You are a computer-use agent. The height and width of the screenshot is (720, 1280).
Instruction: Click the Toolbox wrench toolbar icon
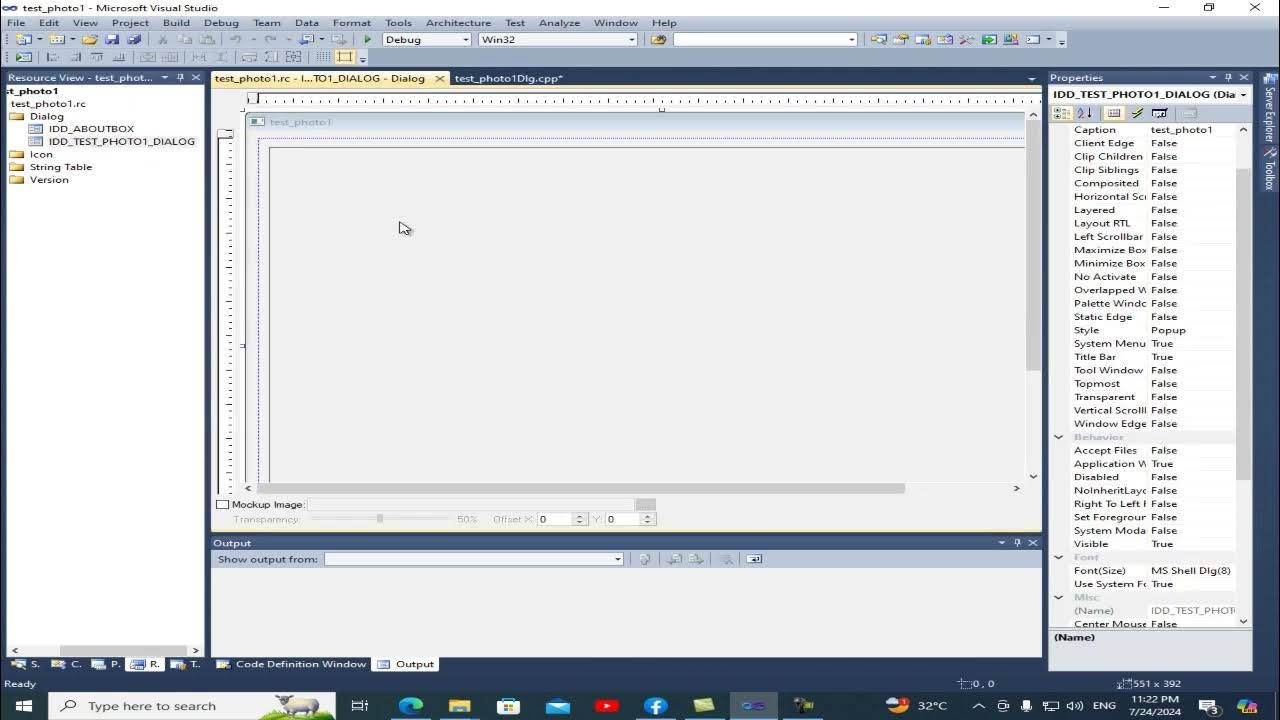pos(967,40)
